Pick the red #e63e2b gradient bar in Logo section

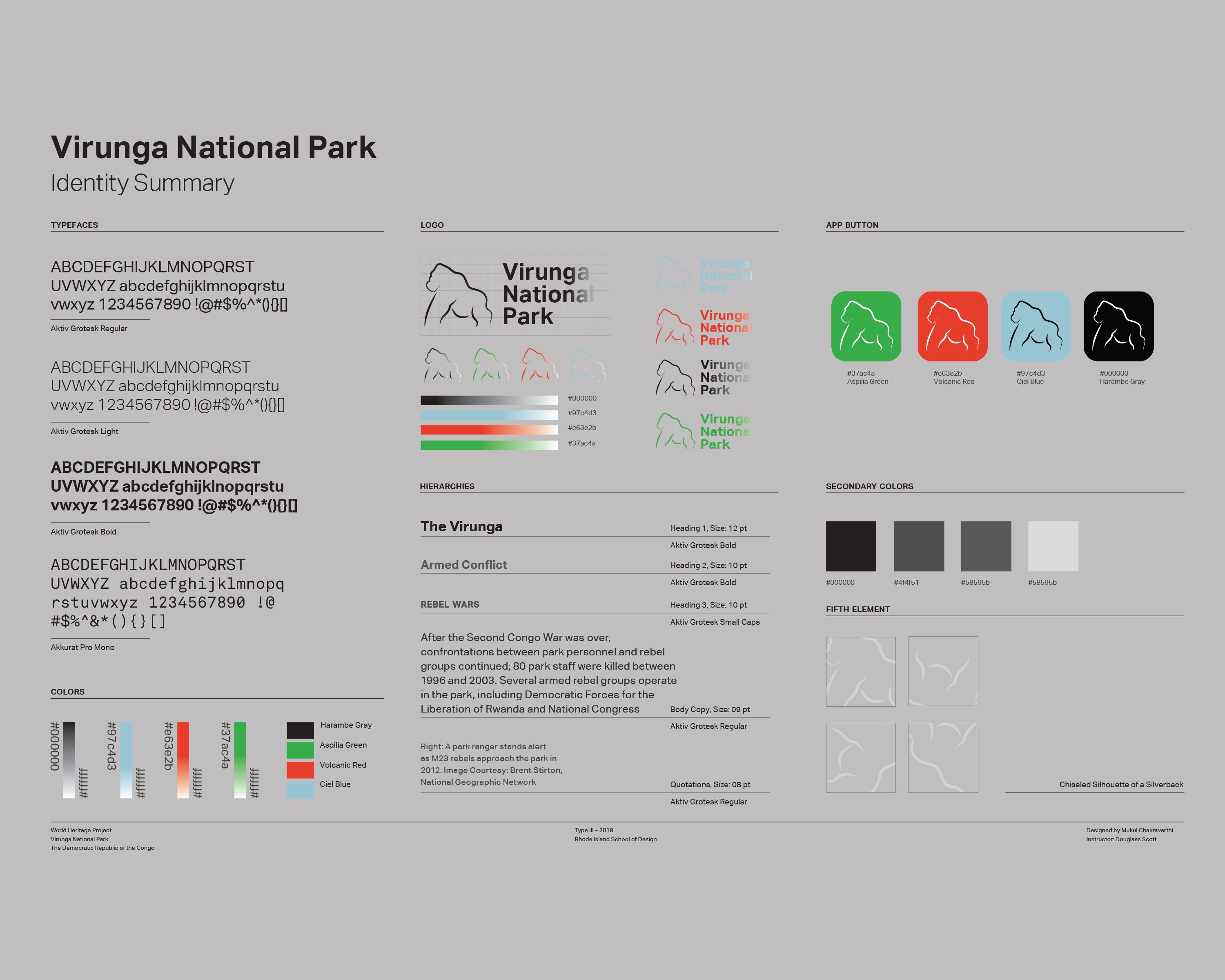[x=489, y=430]
